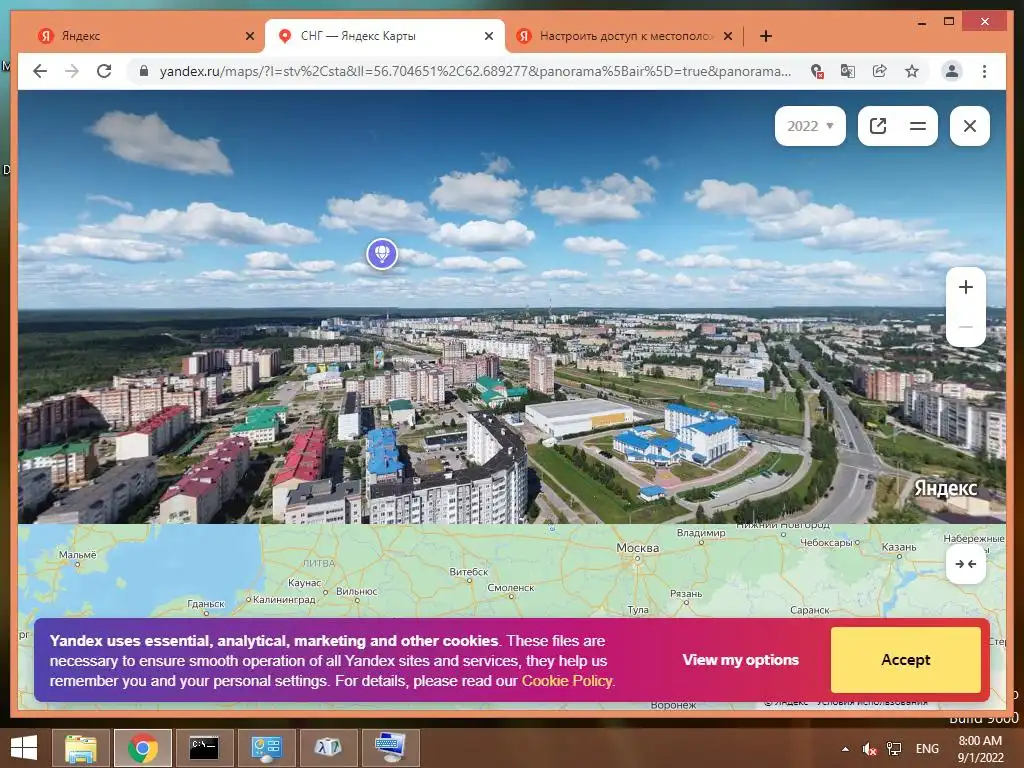
Task: Open the Cookie Policy link
Action: coord(567,680)
